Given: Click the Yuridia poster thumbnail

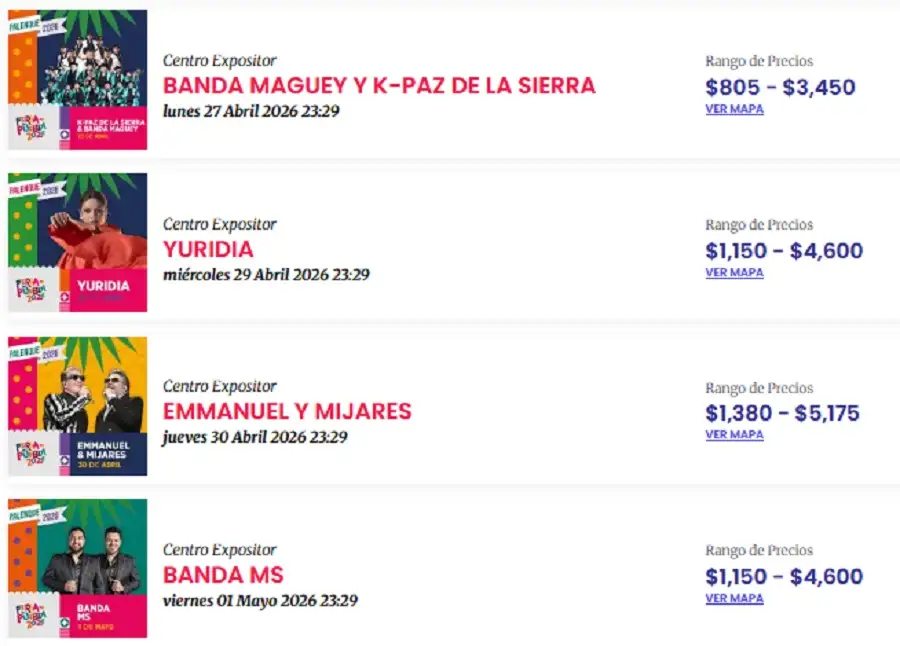Looking at the screenshot, I should (x=76, y=242).
